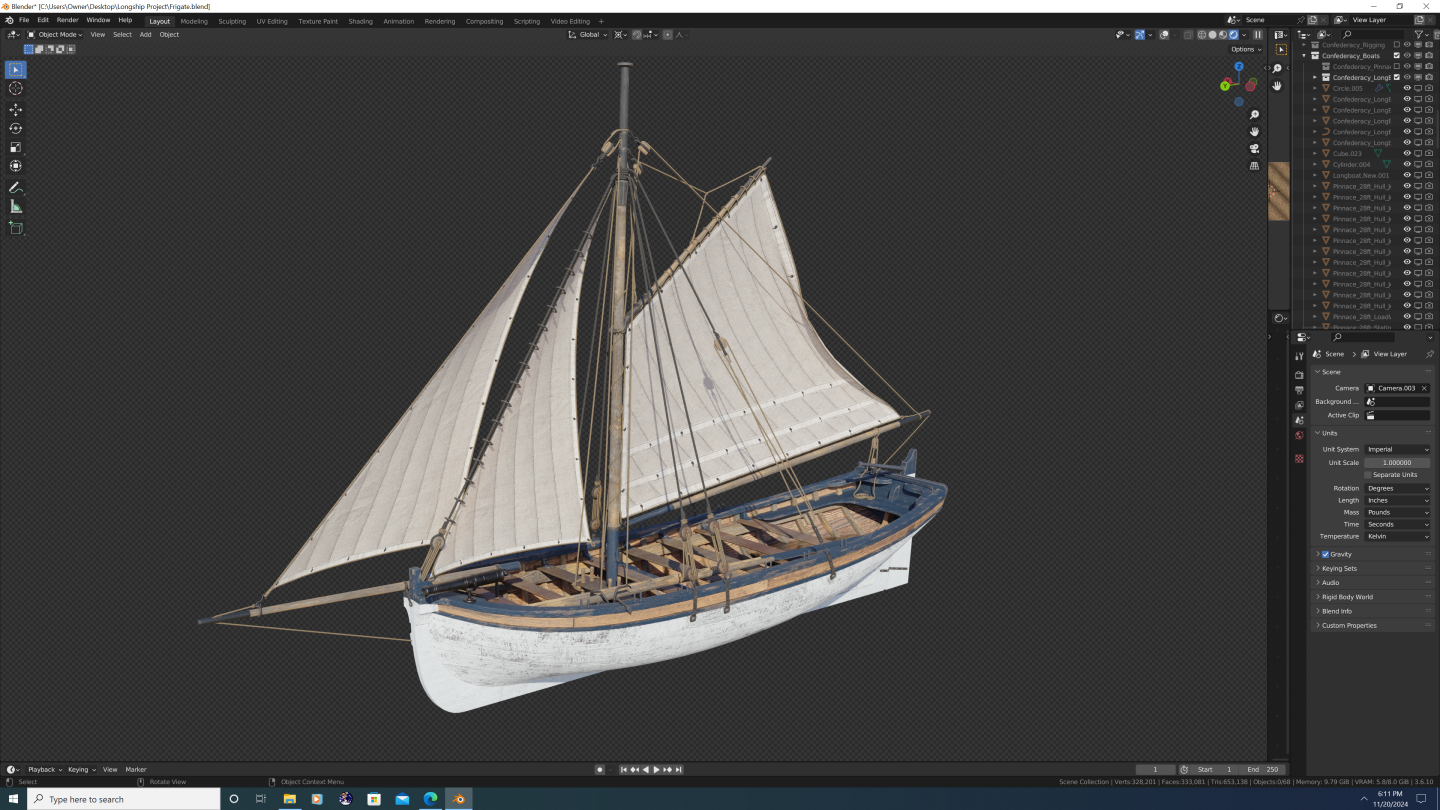Switch to the UV Editing workspace tab
This screenshot has width=1440, height=810.
[271, 21]
